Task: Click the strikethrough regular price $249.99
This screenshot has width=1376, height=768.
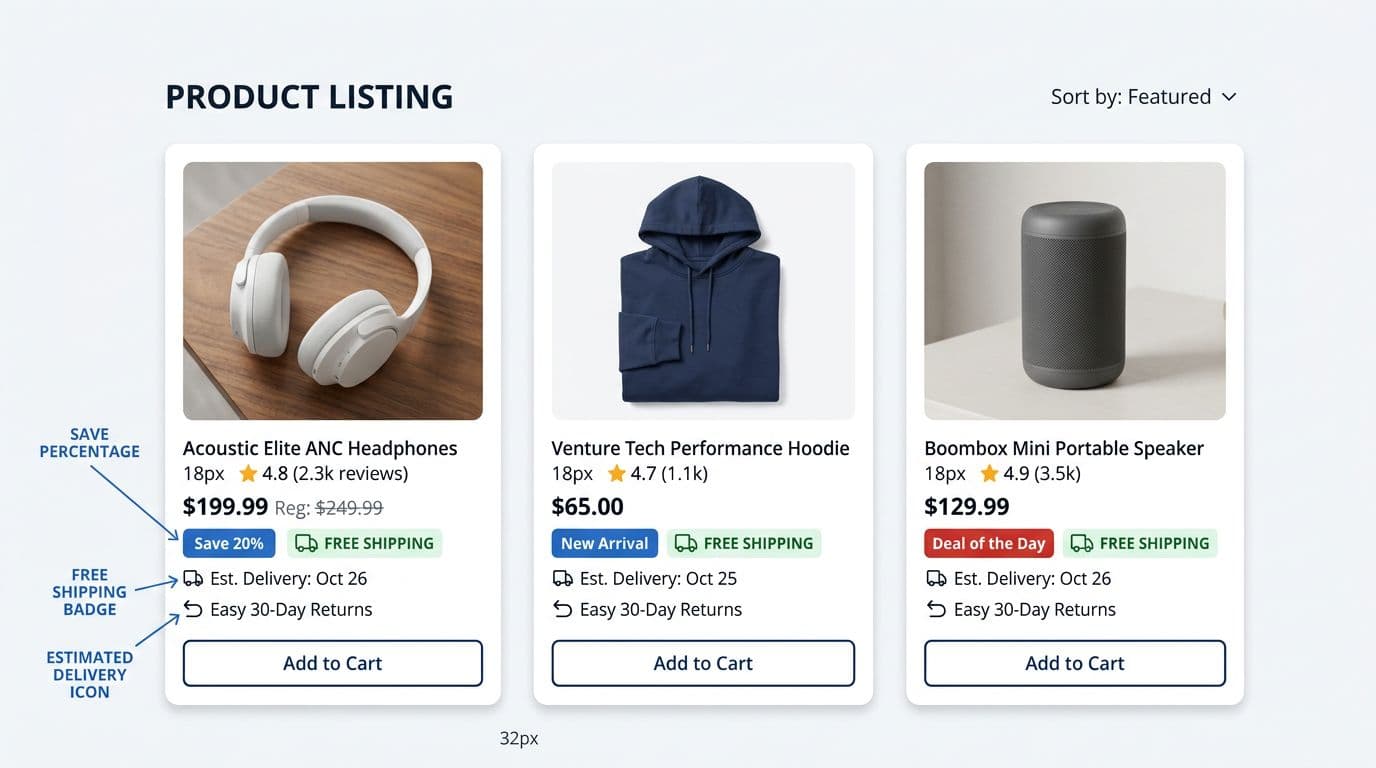Action: (x=350, y=507)
